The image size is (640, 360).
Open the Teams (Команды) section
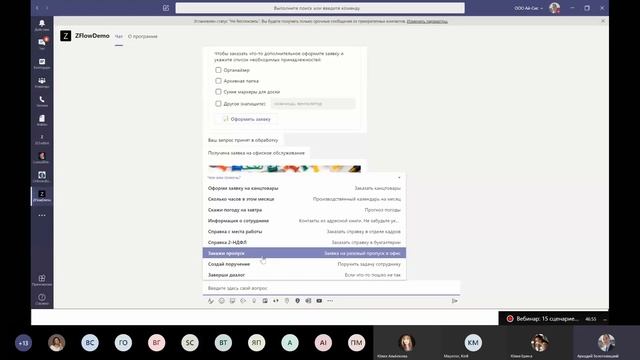pyautogui.click(x=42, y=82)
